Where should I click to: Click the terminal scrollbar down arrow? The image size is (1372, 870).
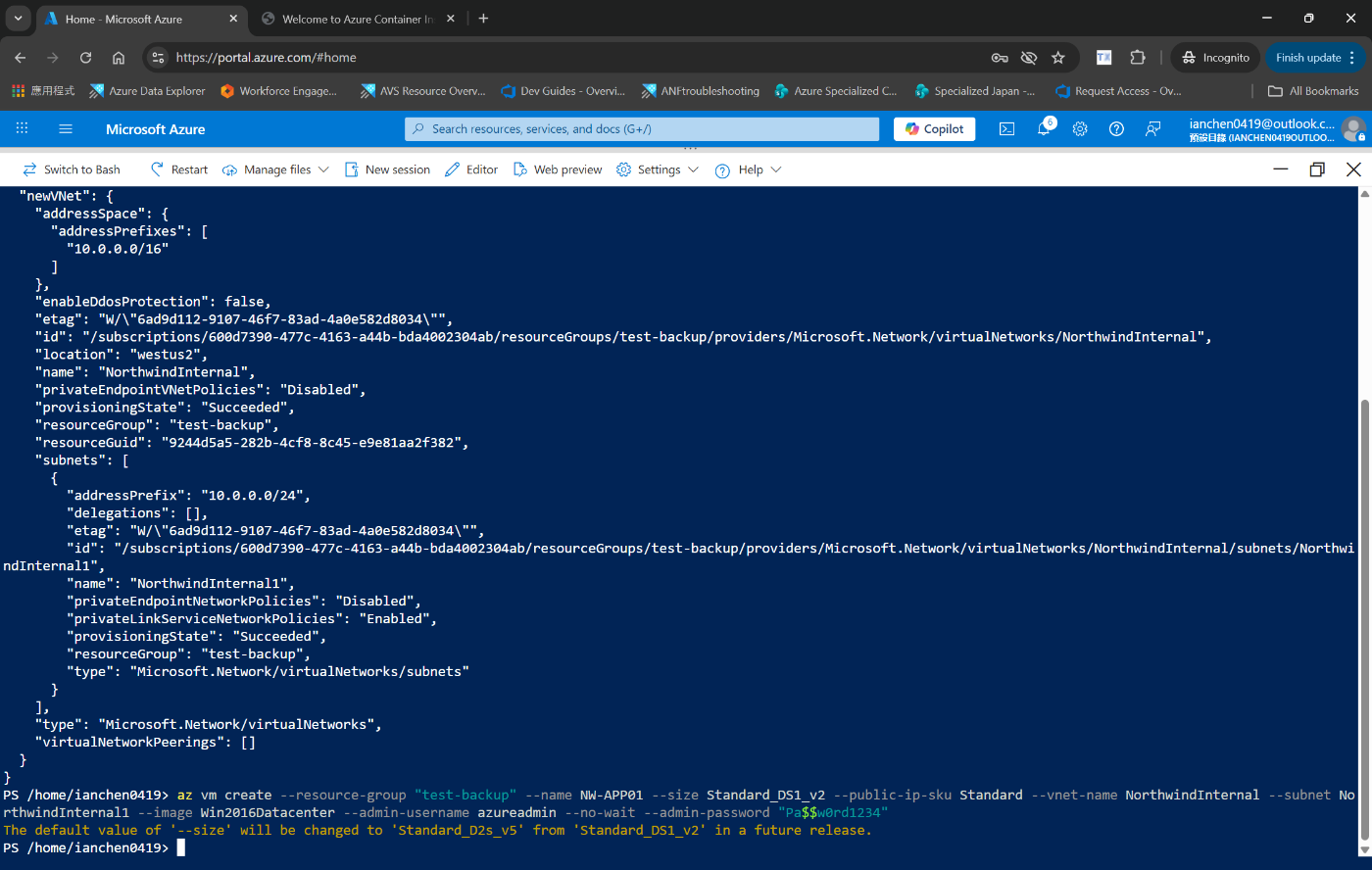1364,850
